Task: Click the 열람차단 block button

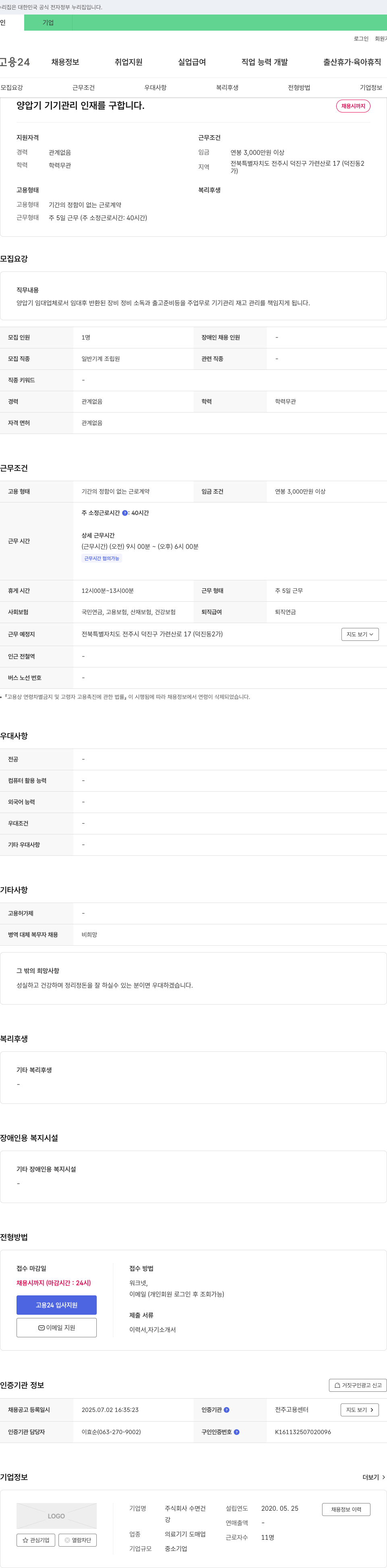Action: click(x=77, y=1540)
